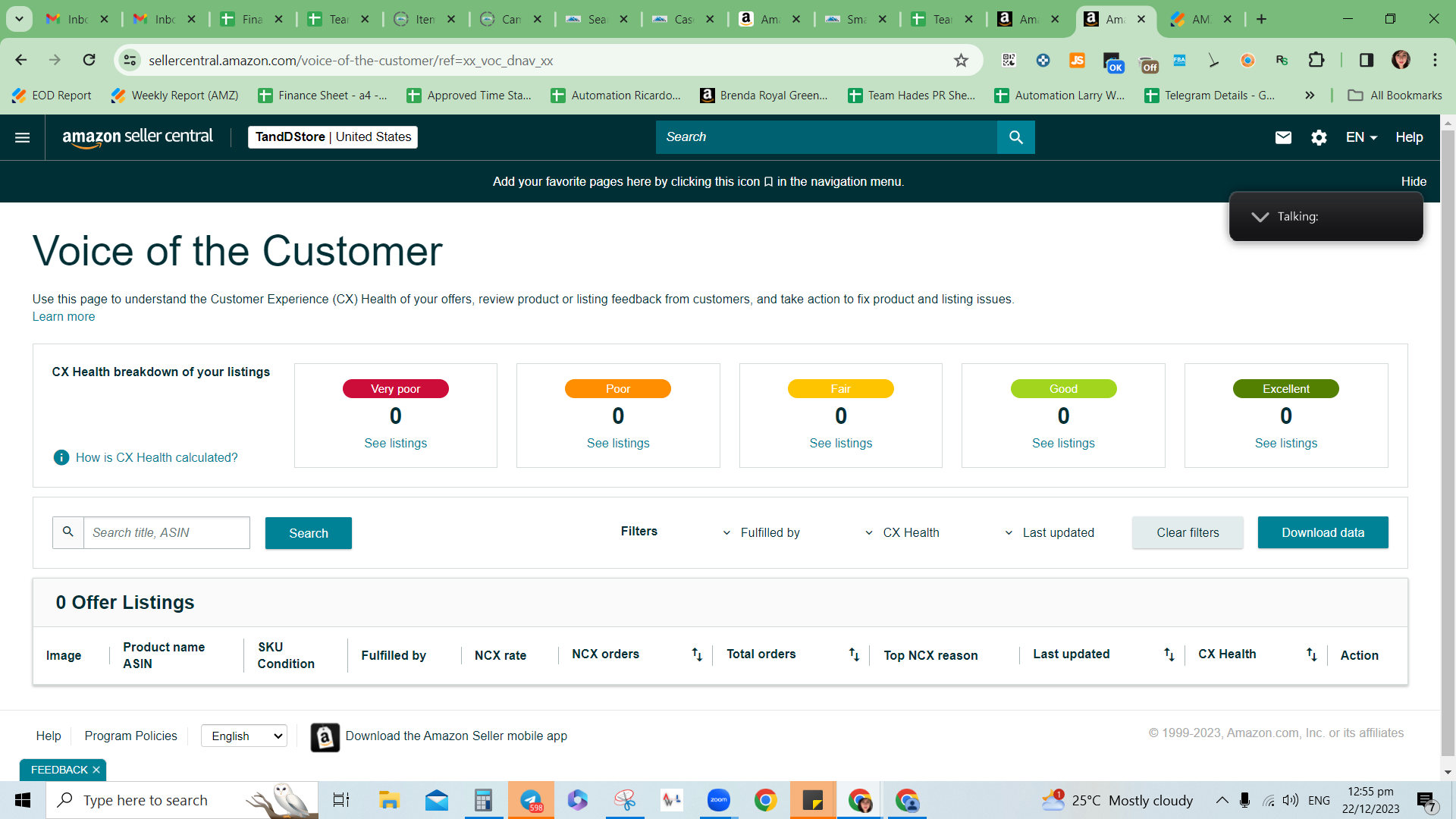Reload the page

tap(89, 60)
